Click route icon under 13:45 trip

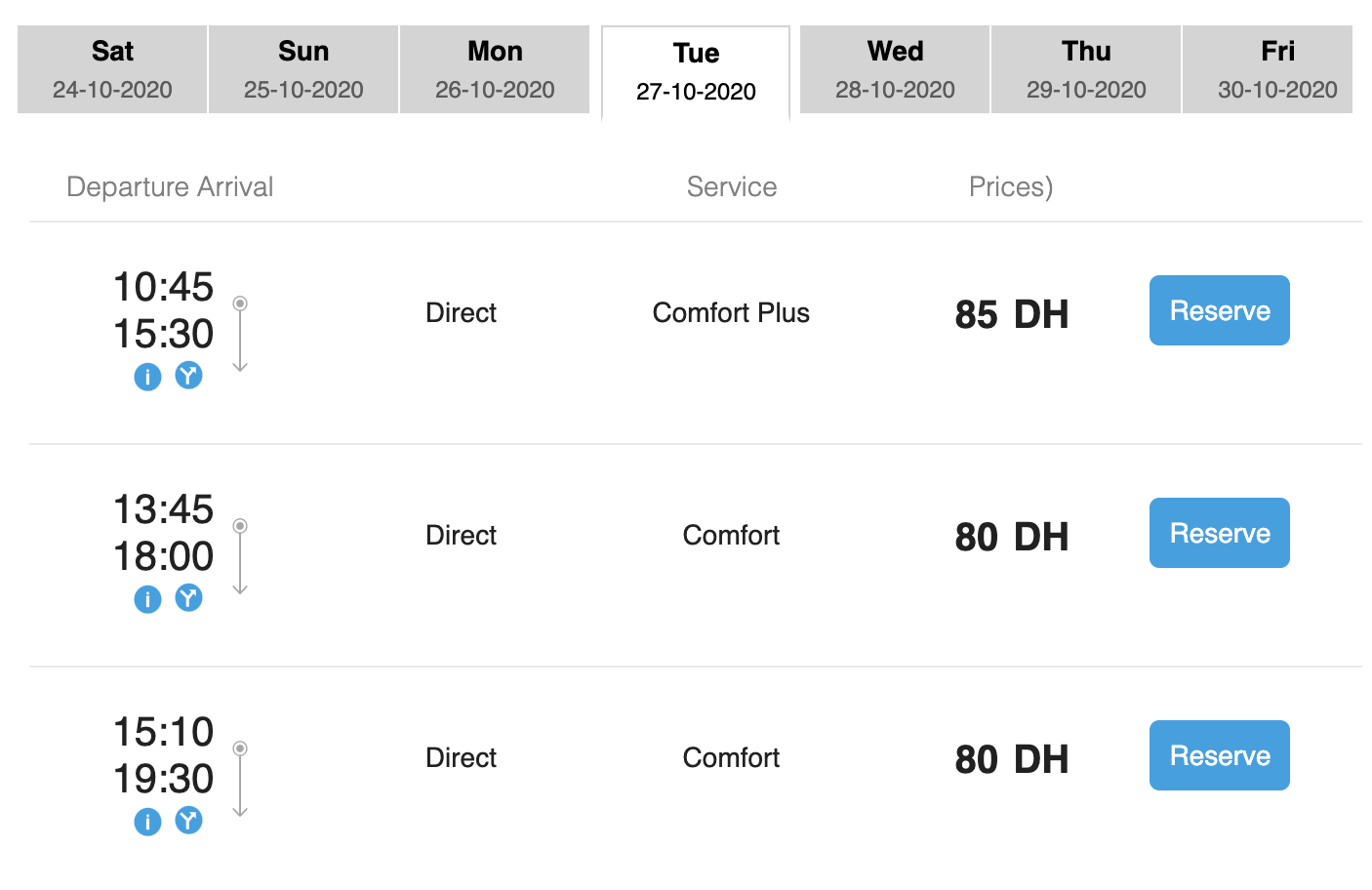click(x=188, y=597)
